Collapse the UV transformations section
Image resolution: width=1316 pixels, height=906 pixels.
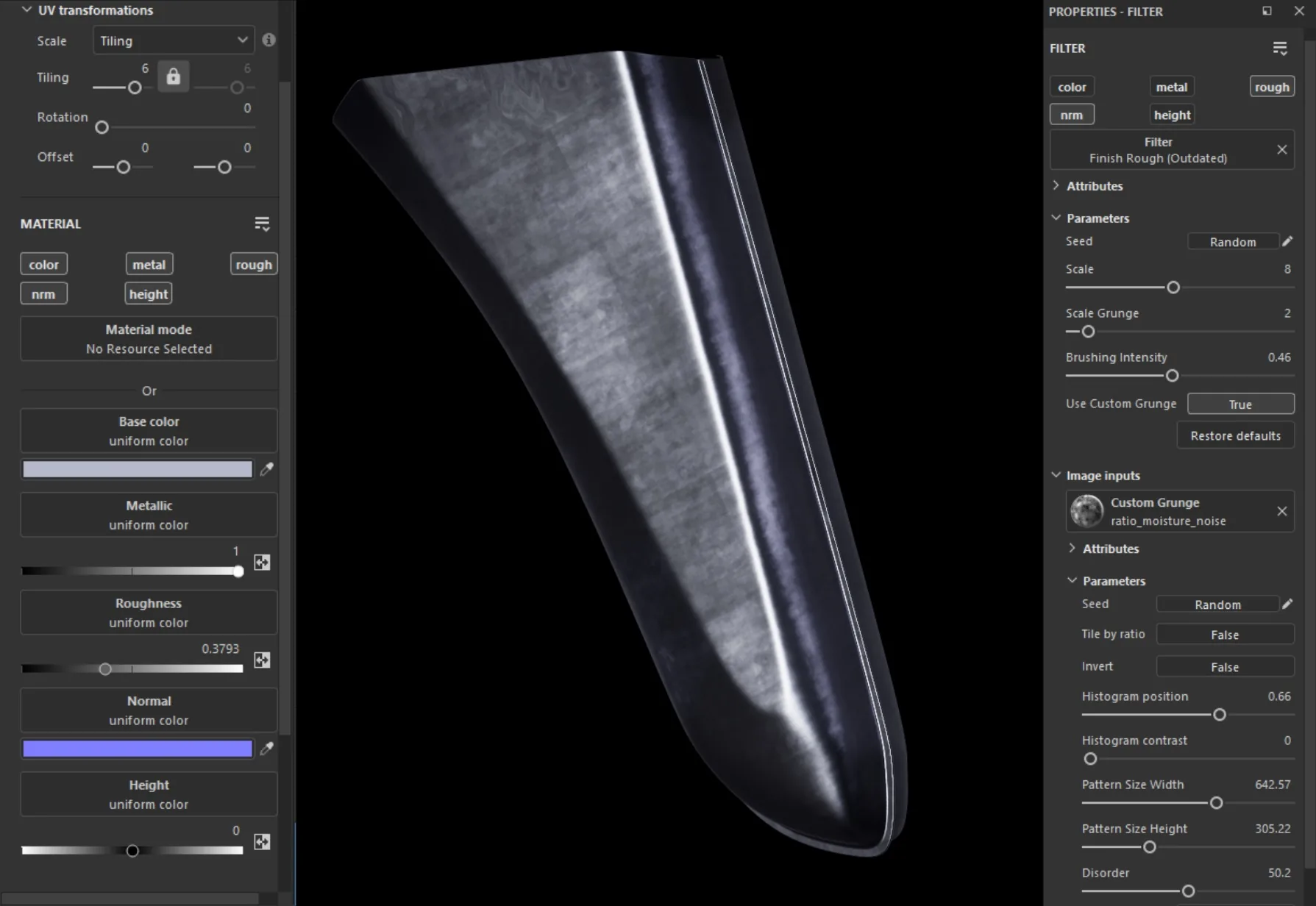[26, 10]
